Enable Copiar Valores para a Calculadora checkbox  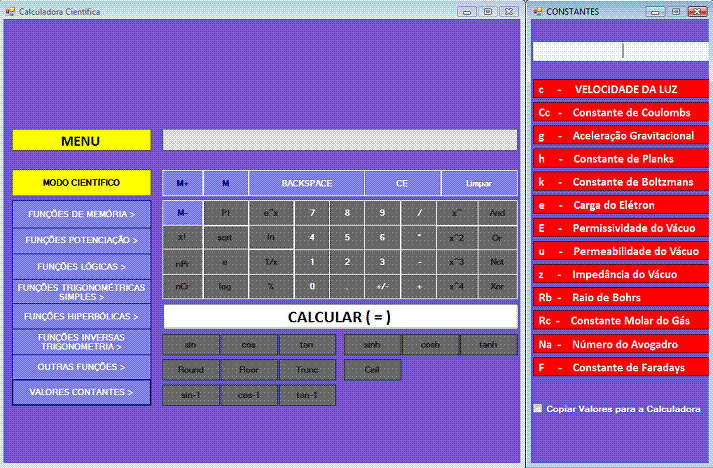(538, 408)
